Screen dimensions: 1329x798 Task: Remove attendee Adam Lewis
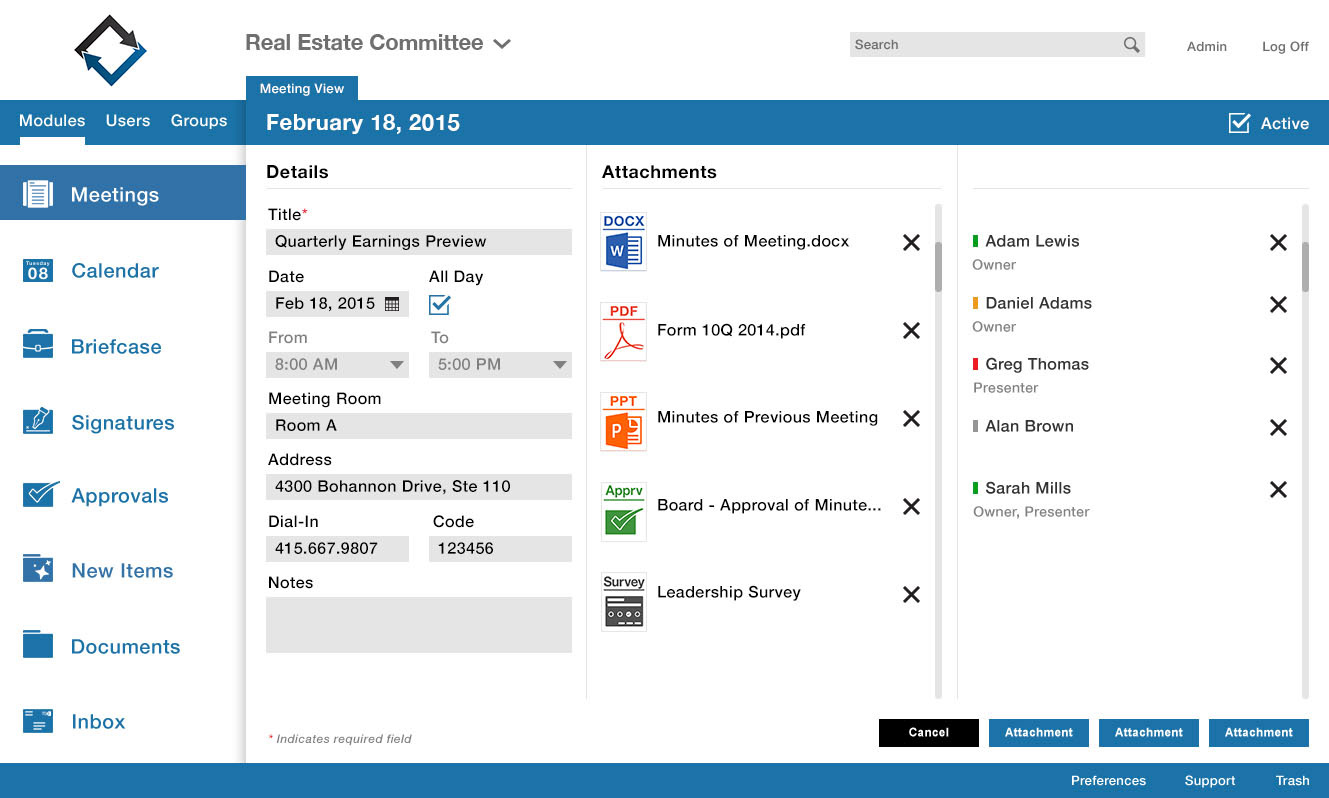point(1278,242)
